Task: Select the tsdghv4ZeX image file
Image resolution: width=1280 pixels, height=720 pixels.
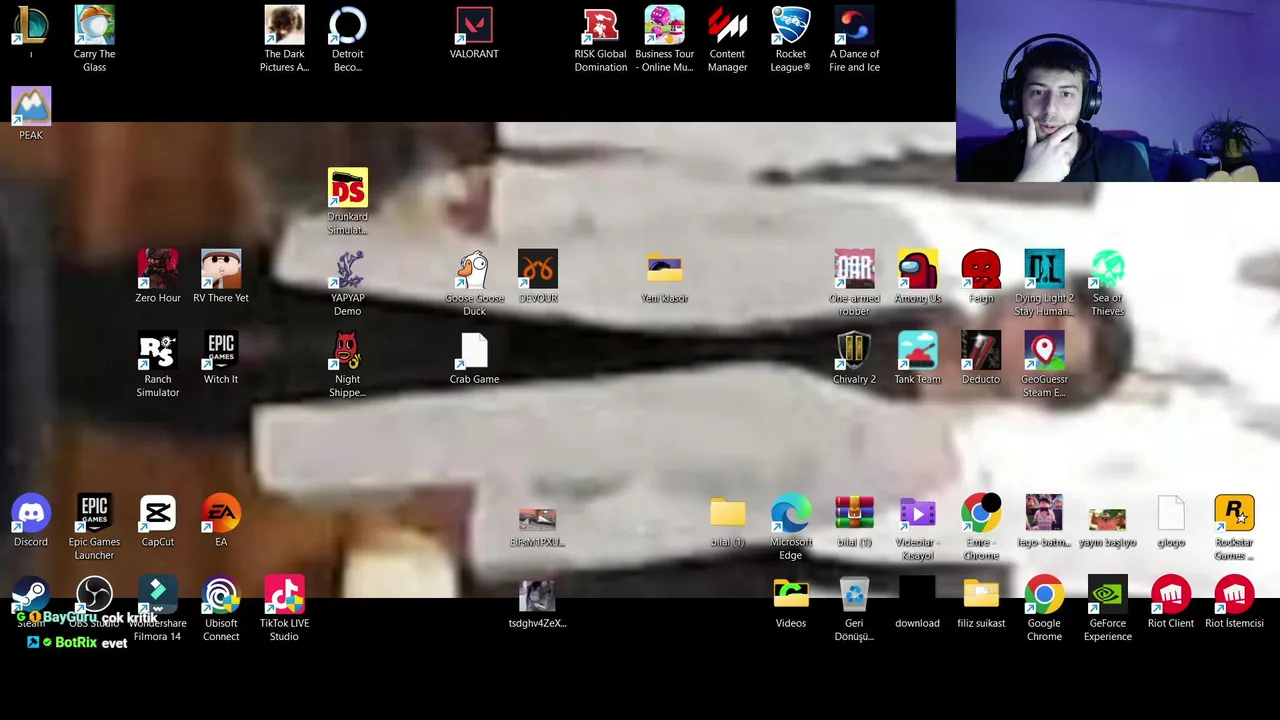Action: point(538,604)
